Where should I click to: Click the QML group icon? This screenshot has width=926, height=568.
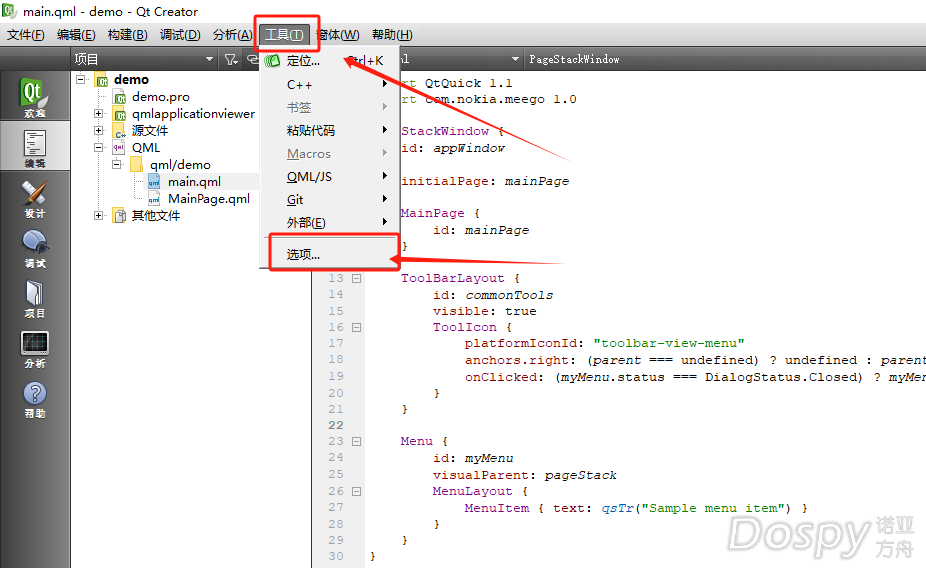[119, 148]
